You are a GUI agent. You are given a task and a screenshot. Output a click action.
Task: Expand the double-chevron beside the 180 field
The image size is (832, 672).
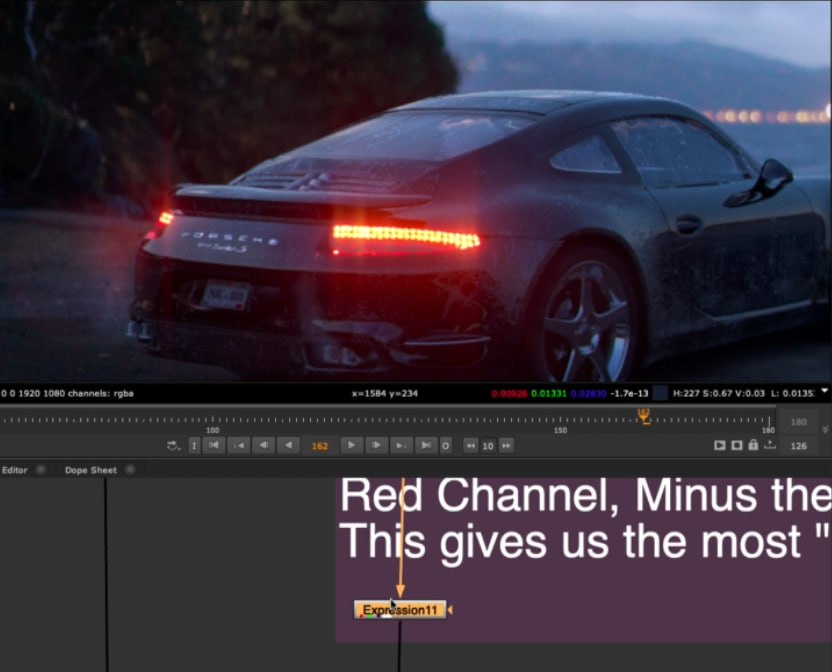point(825,429)
